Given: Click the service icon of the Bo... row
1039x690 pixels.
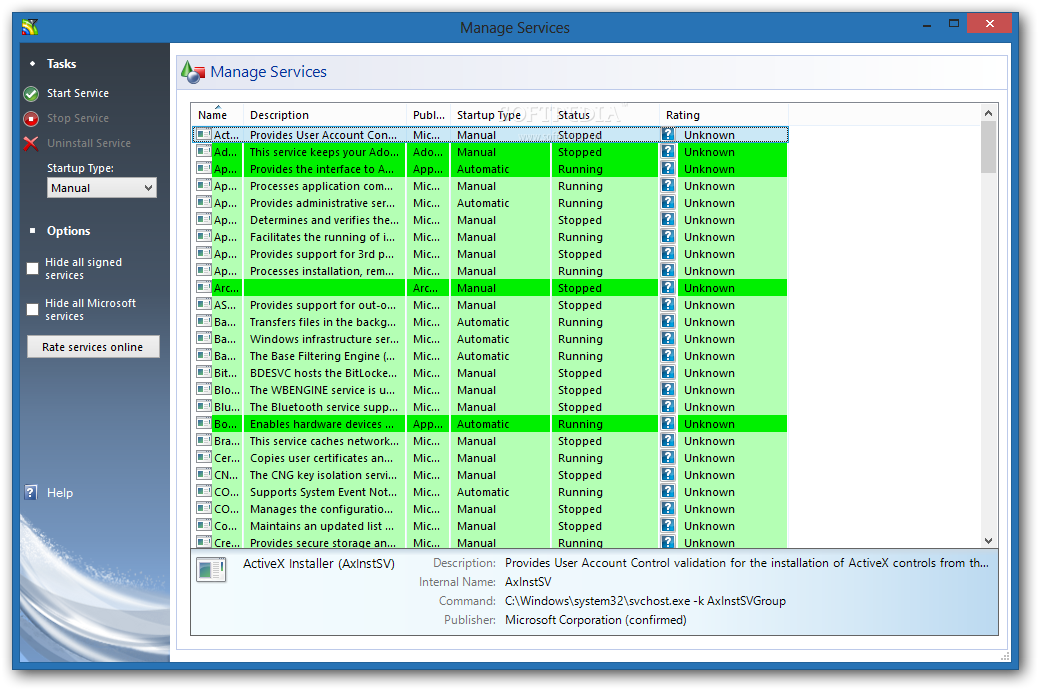Looking at the screenshot, I should point(204,424).
